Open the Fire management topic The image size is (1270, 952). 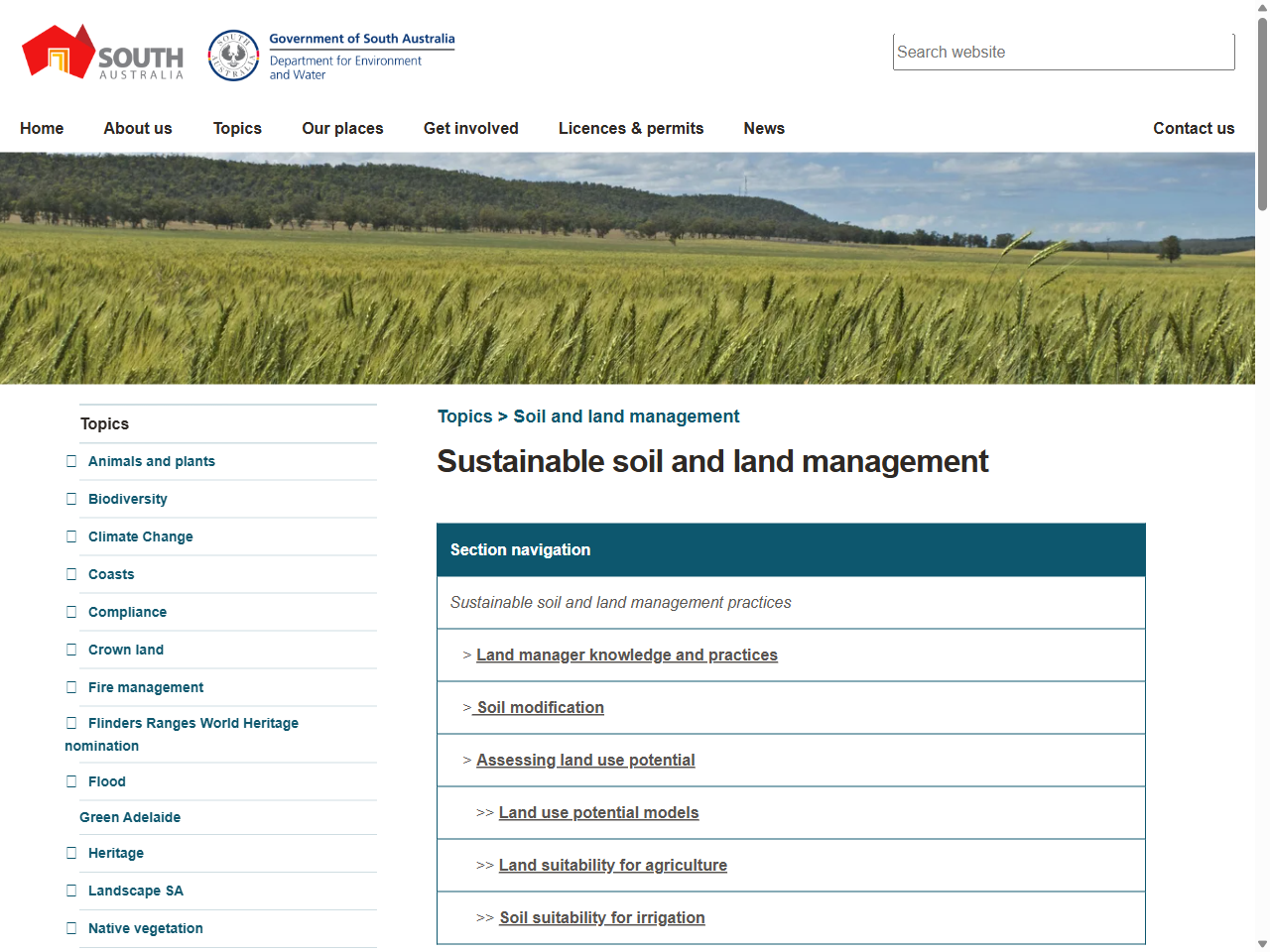146,687
